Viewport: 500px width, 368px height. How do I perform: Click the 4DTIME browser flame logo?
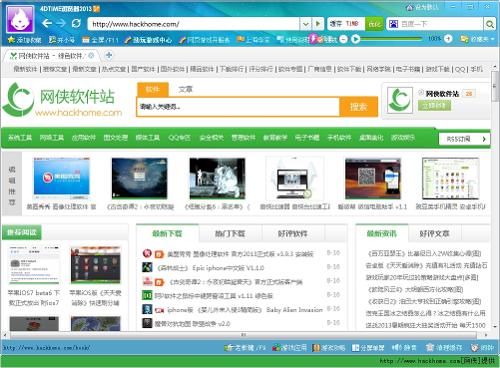20,19
